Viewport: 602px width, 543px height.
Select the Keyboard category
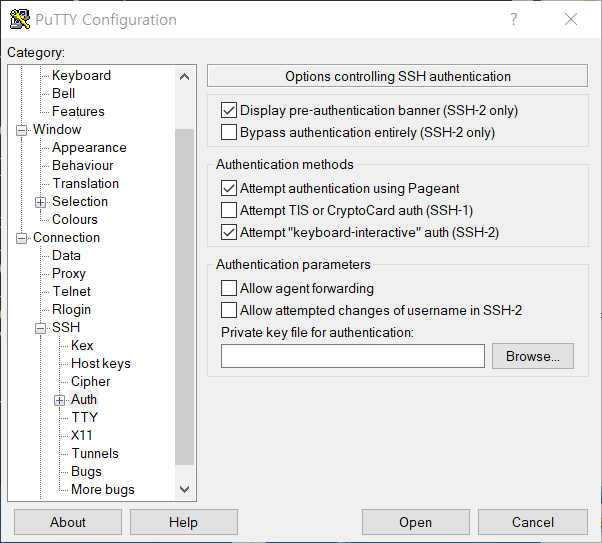tap(81, 75)
